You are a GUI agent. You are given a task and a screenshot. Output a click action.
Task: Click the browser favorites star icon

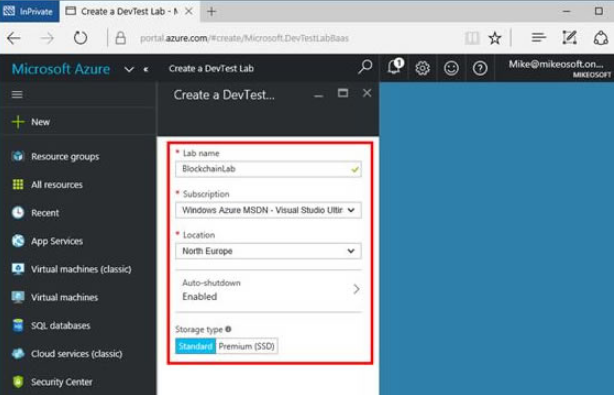495,38
